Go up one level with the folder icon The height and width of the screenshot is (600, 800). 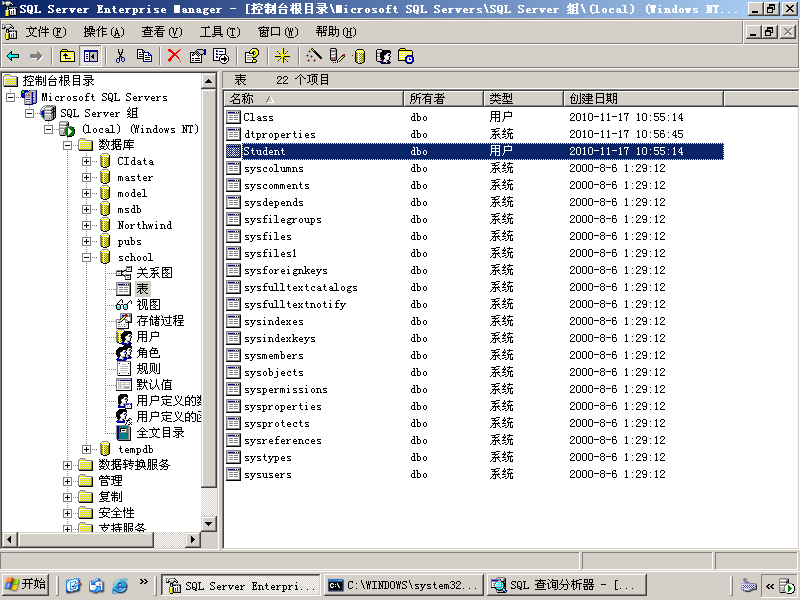point(67,56)
